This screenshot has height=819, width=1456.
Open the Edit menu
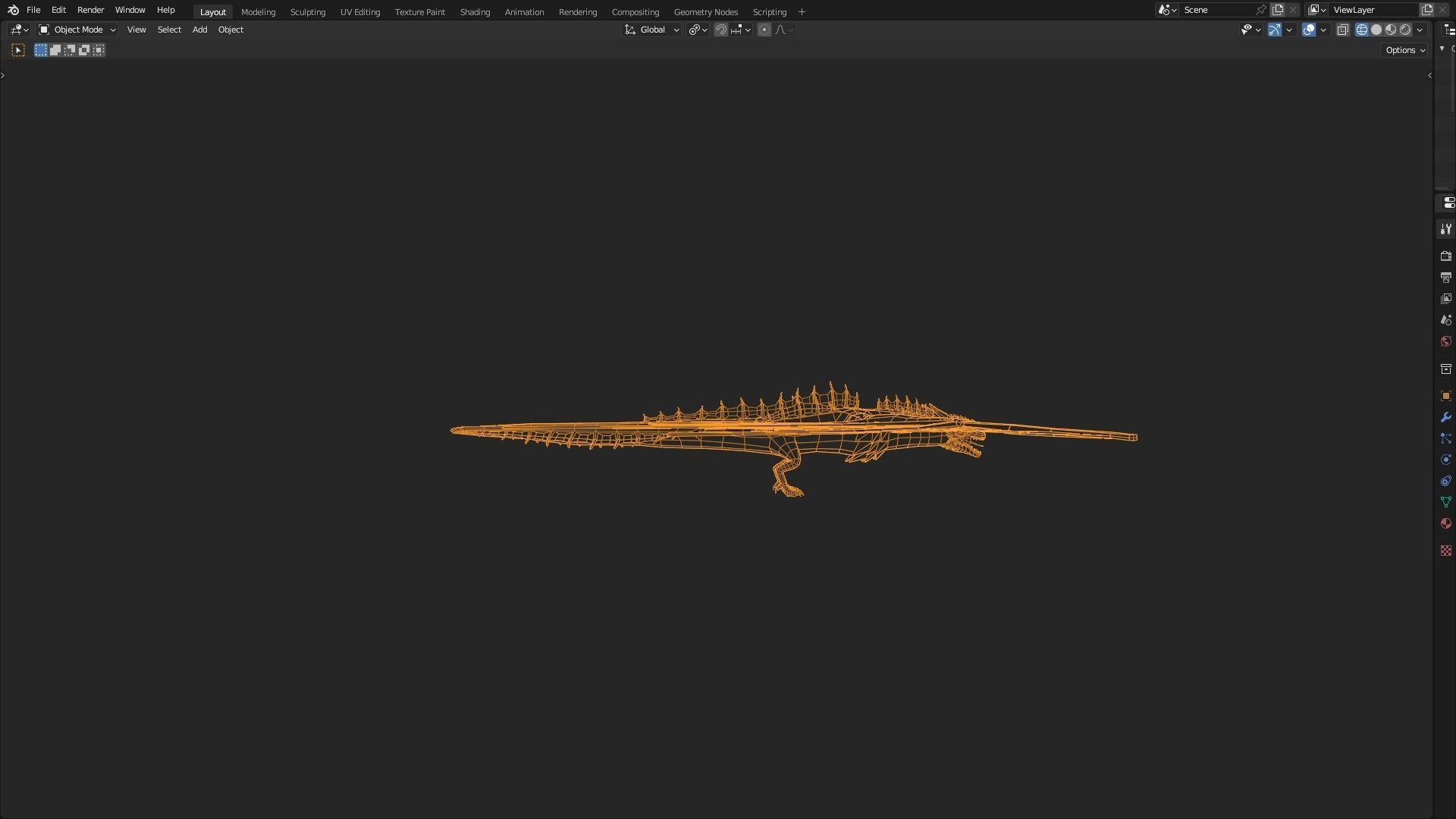[58, 10]
